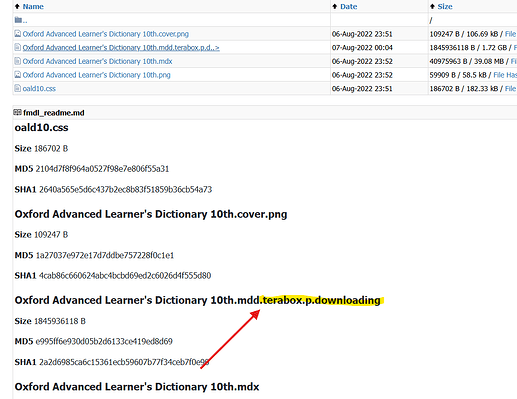Viewport: 517px width, 399px height.
Task: Open File link in the cover.png row
Action: click(510, 34)
